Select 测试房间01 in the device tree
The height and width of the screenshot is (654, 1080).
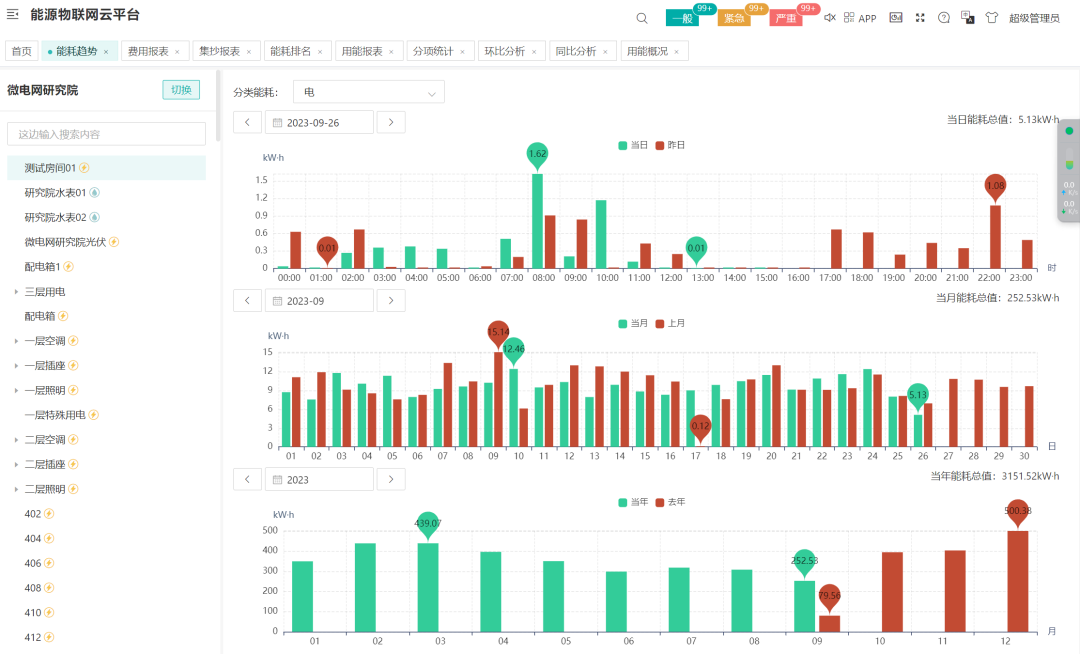tap(106, 168)
